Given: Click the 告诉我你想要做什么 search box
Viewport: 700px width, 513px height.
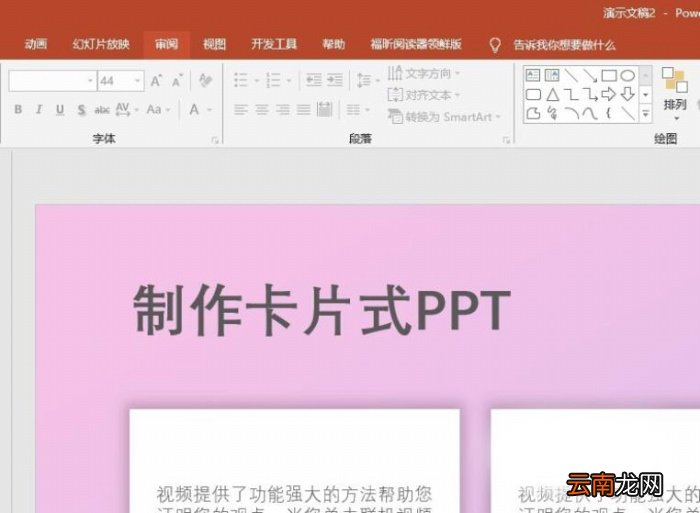Looking at the screenshot, I should click(564, 45).
